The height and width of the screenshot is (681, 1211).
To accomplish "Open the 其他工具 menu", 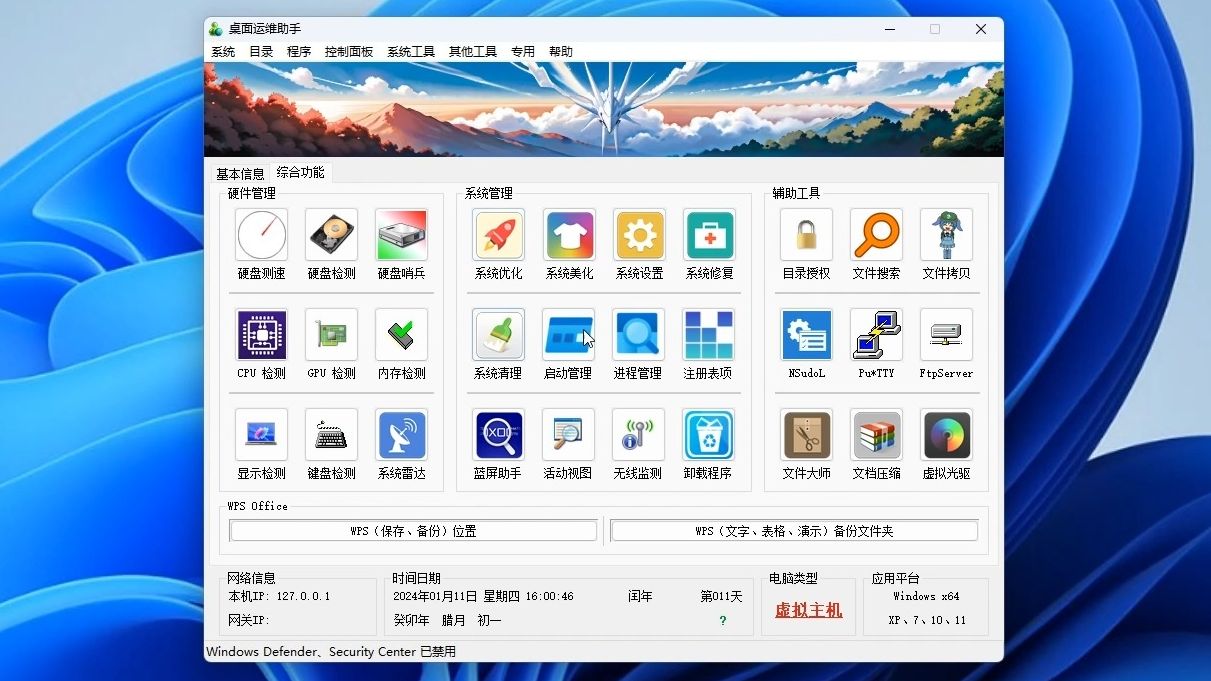I will [473, 52].
